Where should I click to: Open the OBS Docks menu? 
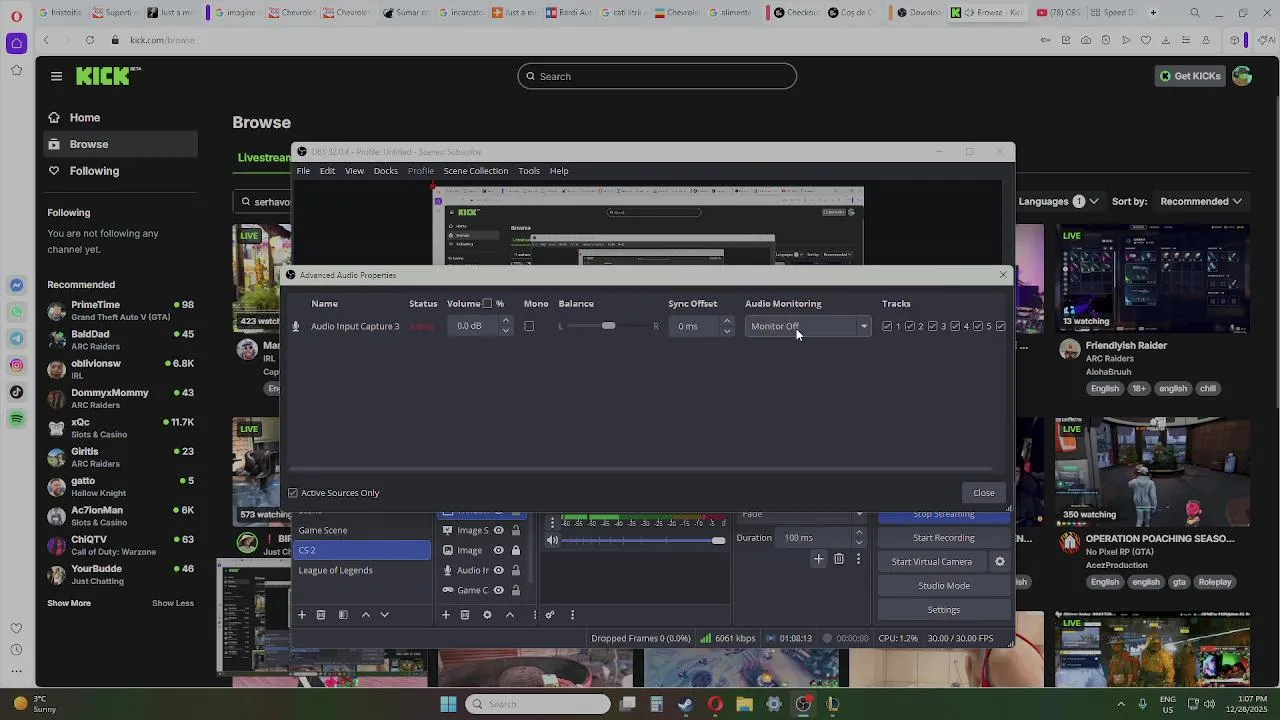coord(385,171)
